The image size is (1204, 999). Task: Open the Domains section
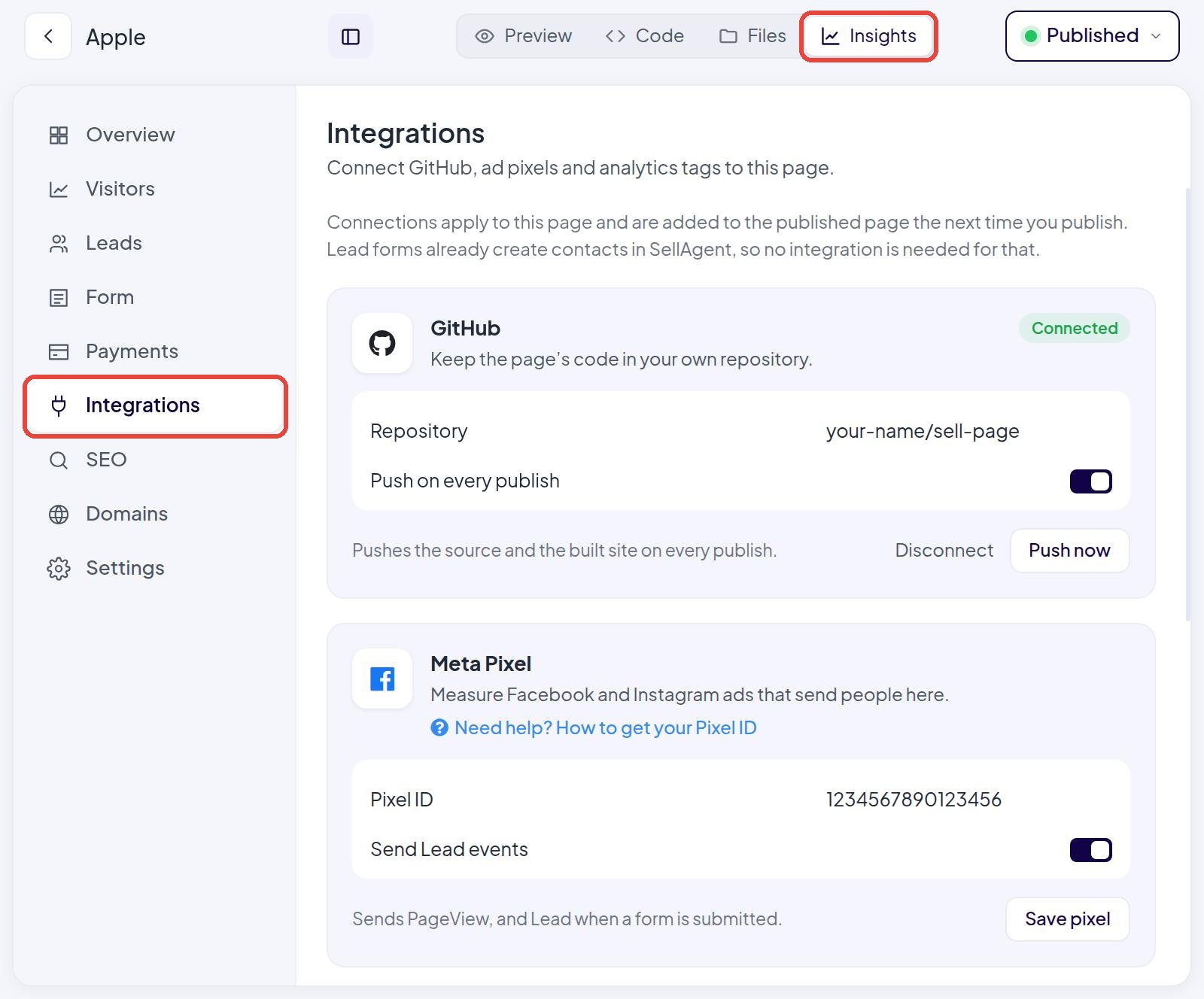pos(155,514)
